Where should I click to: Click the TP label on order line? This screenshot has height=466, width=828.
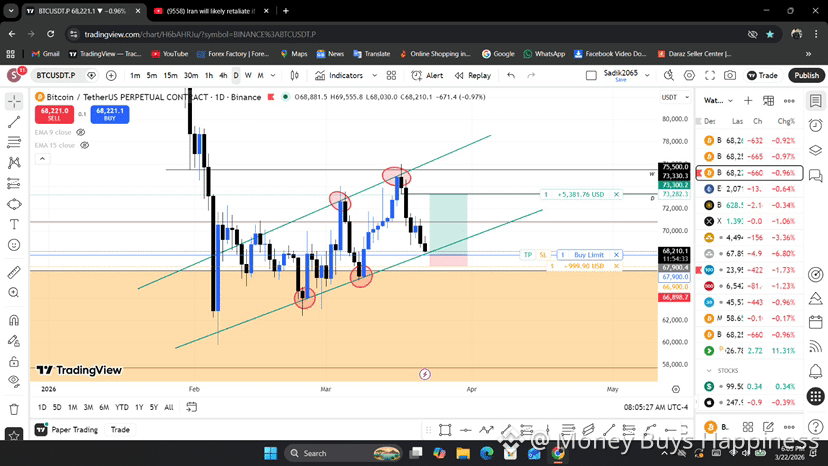tap(528, 255)
